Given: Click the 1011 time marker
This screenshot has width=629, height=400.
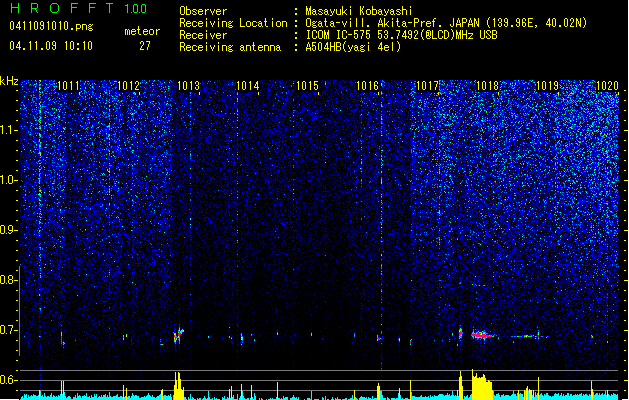Looking at the screenshot, I should click(69, 86).
